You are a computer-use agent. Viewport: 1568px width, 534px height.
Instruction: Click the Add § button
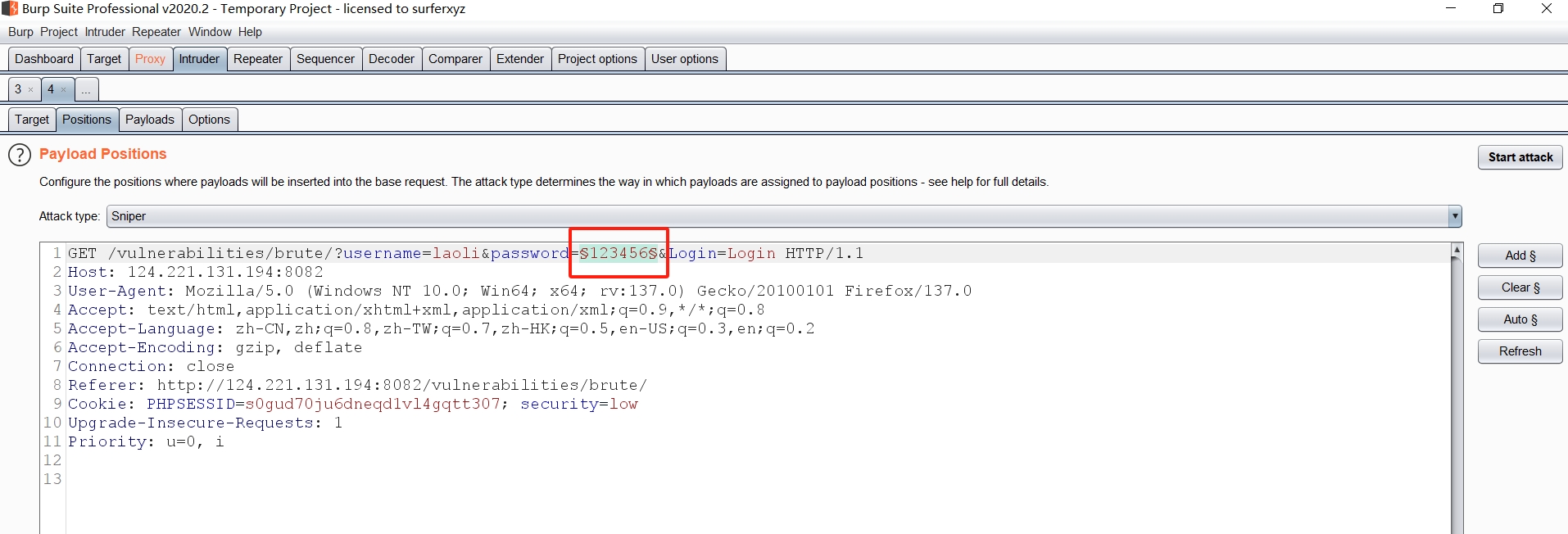point(1520,256)
